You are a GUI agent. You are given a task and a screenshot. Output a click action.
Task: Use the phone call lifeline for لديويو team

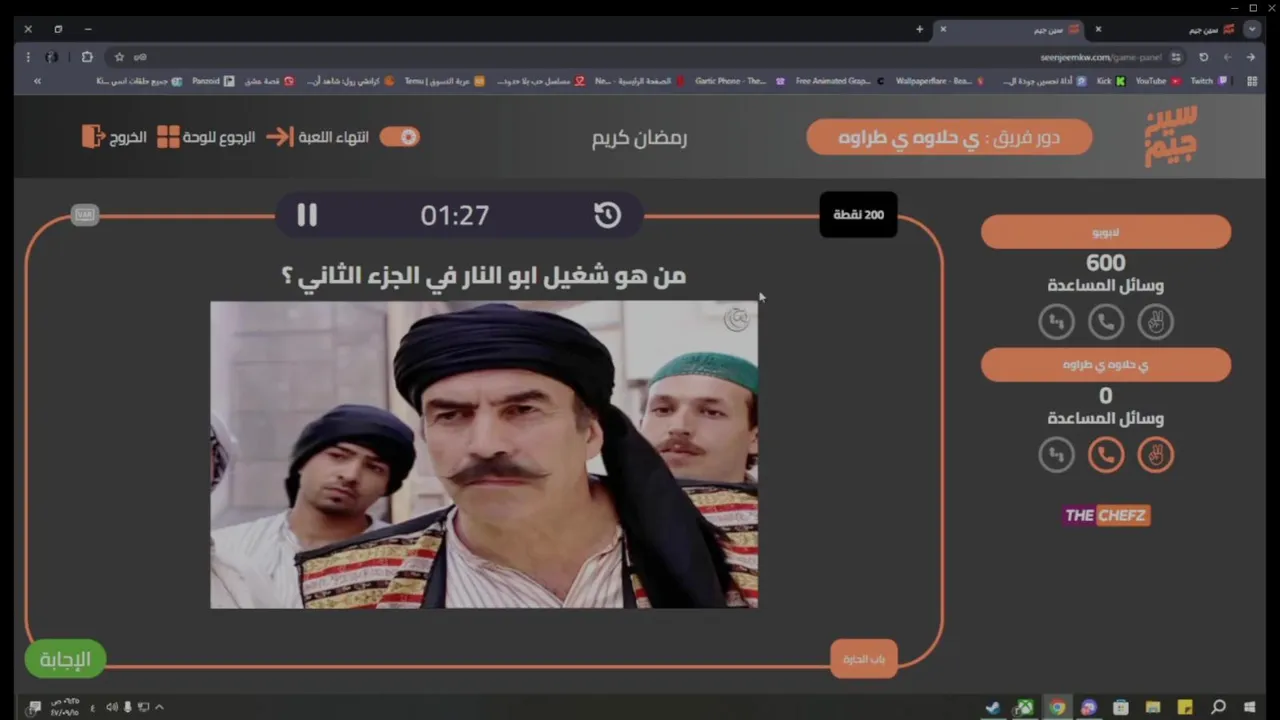[x=1105, y=322]
